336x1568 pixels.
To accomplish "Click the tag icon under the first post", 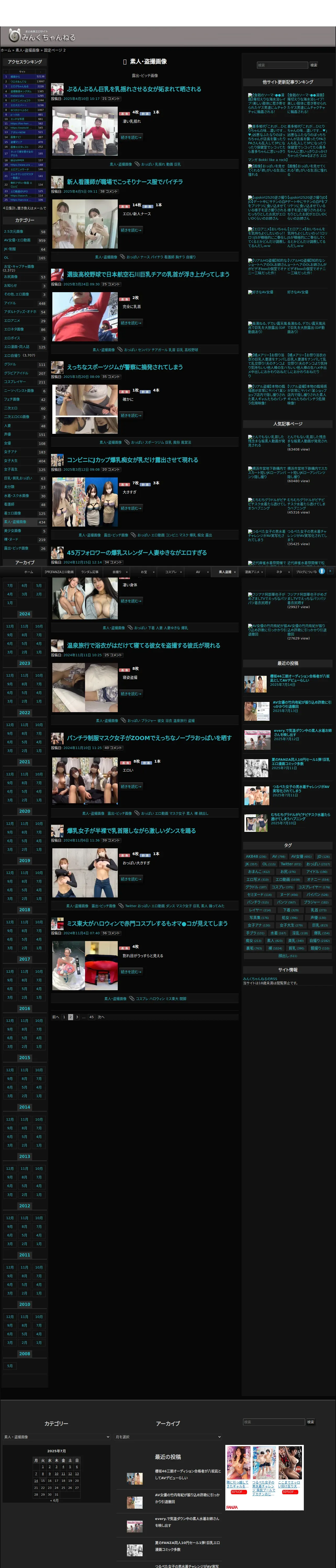I will (x=137, y=164).
